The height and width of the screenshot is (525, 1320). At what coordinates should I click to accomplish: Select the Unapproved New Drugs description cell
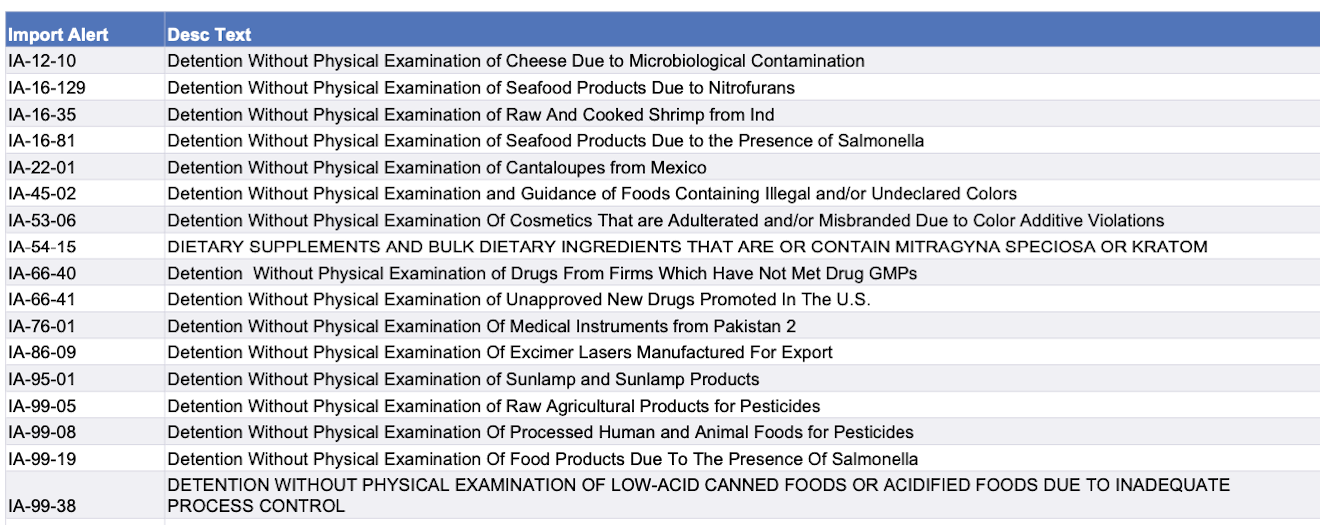point(742,299)
